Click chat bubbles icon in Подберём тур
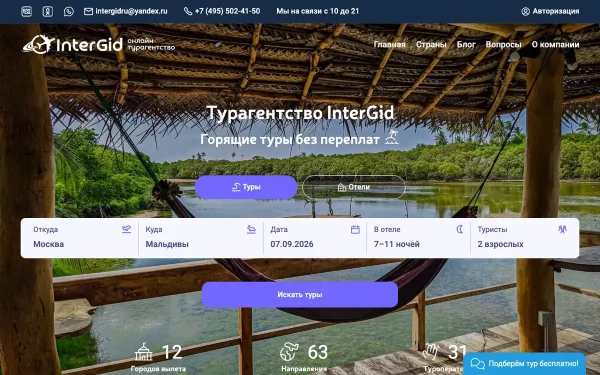Viewport: 600px width, 375px height. (478, 364)
